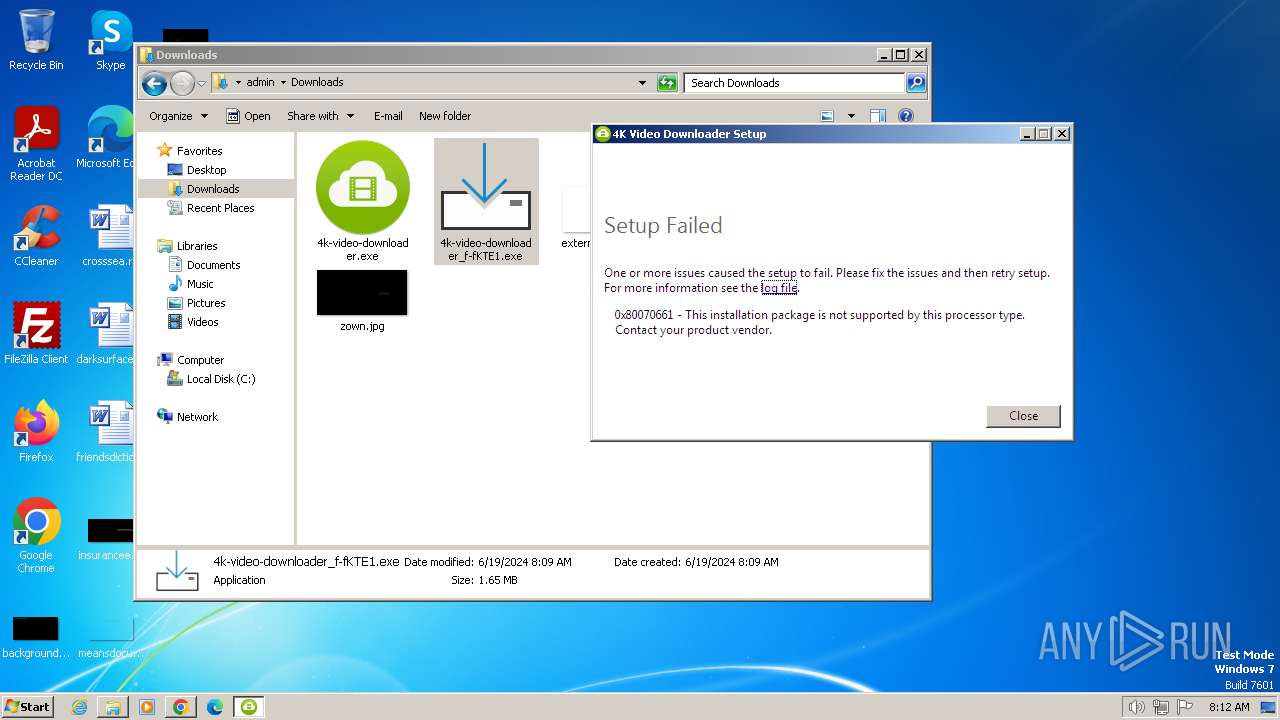Change the view with the Views icon

pyautogui.click(x=827, y=116)
